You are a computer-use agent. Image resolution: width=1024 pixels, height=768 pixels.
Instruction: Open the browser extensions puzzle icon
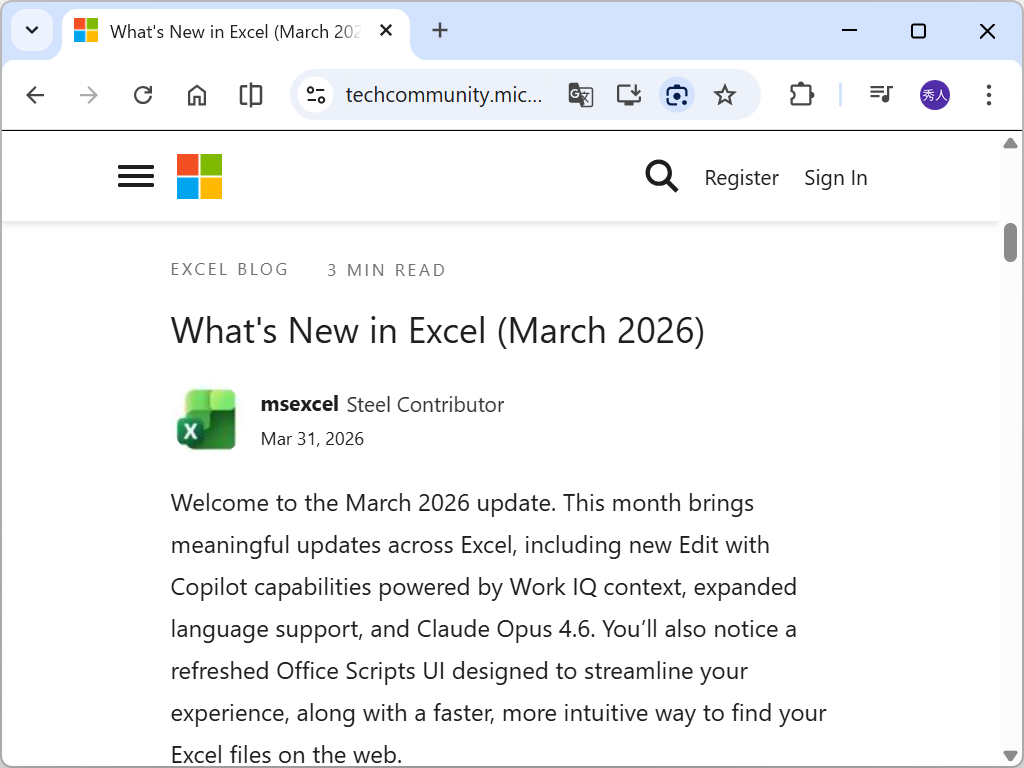(801, 95)
